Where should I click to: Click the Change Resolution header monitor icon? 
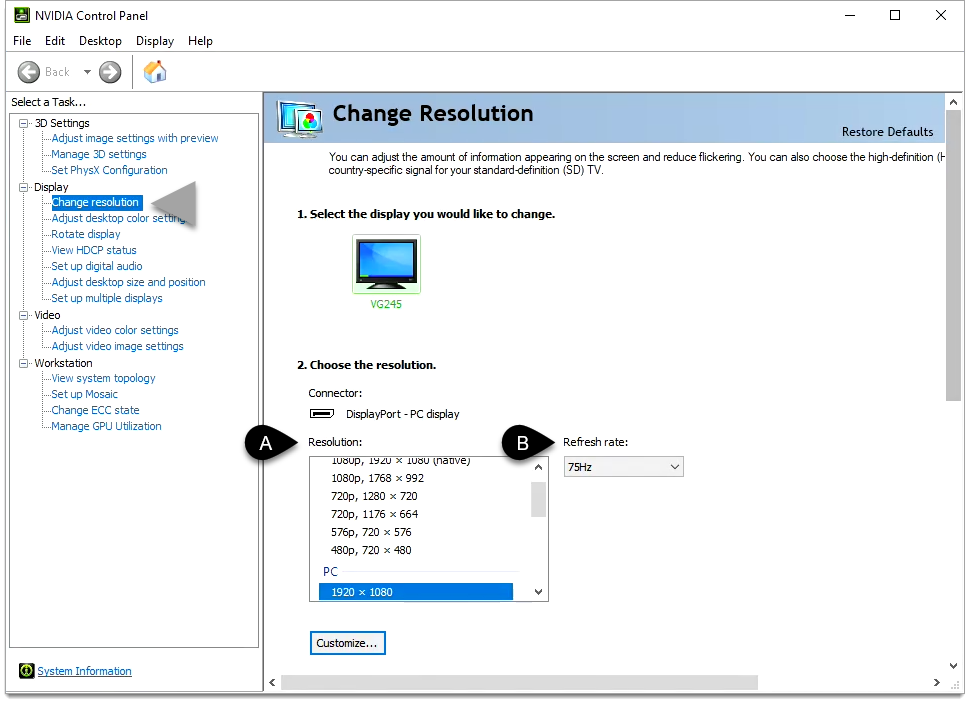[299, 119]
